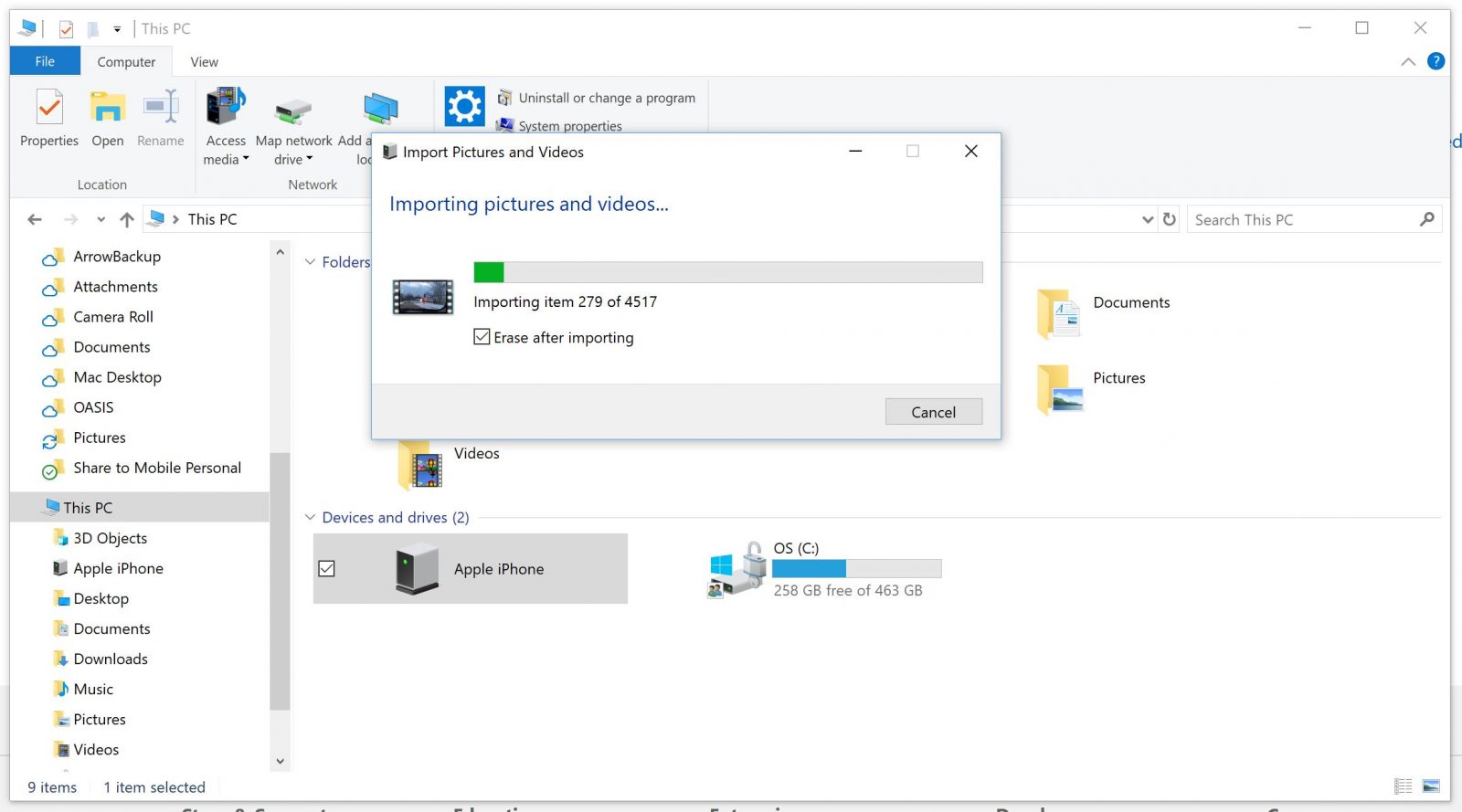Switch to large icons view in status bar
Viewport: 1462px width, 812px height.
pos(1431,786)
